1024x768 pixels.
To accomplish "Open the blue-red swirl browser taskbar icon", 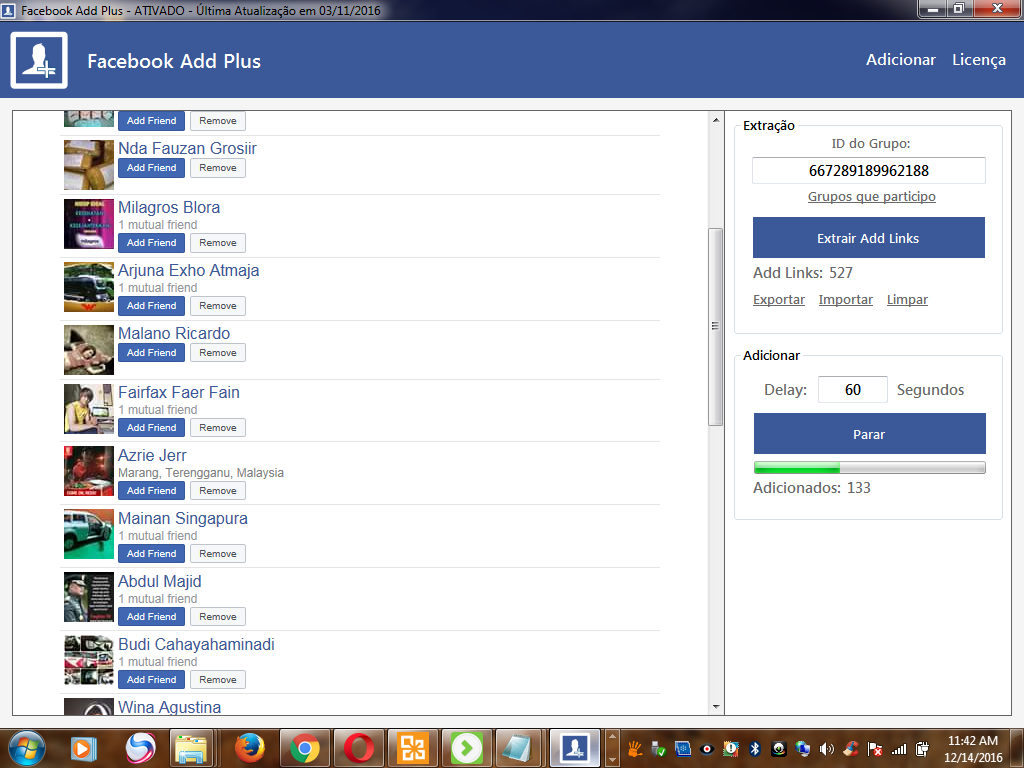I will pyautogui.click(x=139, y=748).
